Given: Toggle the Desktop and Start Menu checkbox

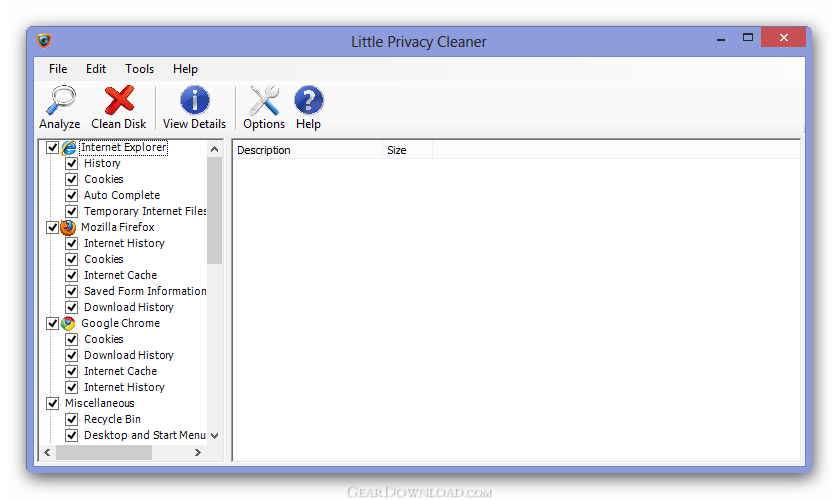Looking at the screenshot, I should (72, 435).
